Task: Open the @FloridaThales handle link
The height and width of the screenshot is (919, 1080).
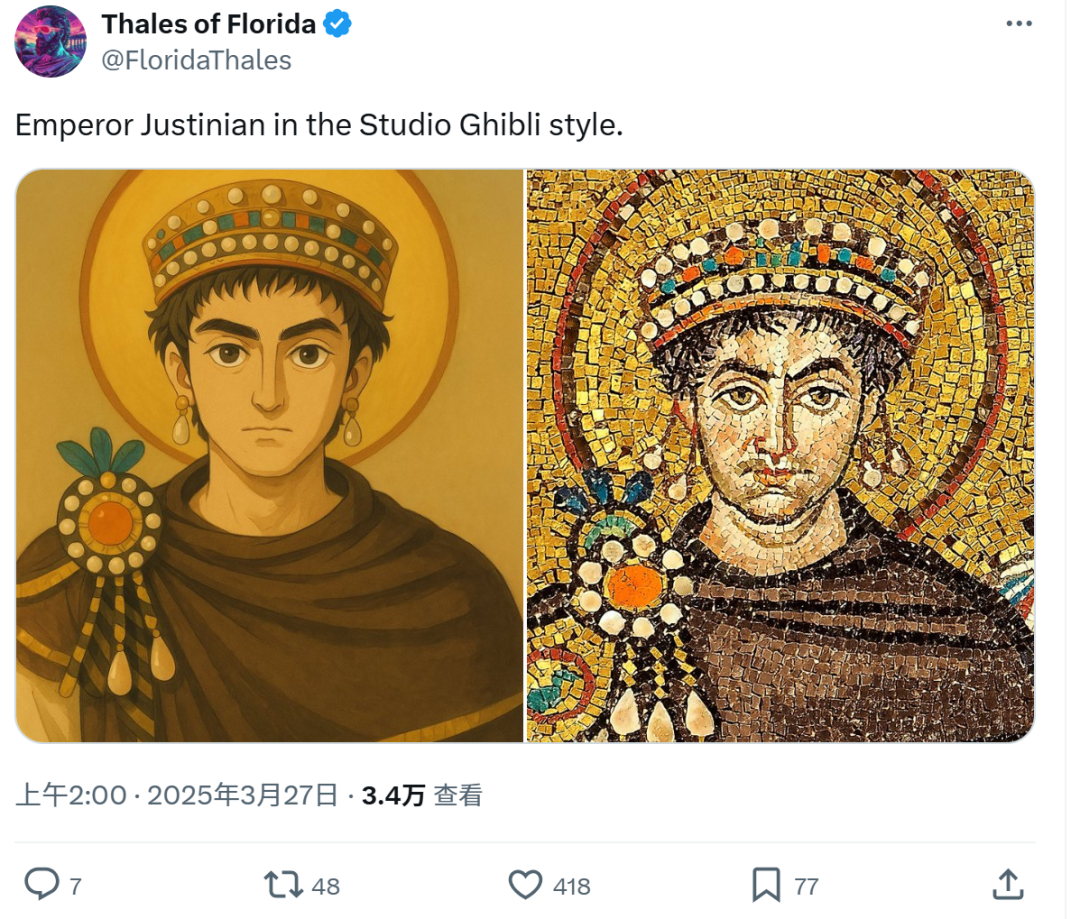Action: 196,61
